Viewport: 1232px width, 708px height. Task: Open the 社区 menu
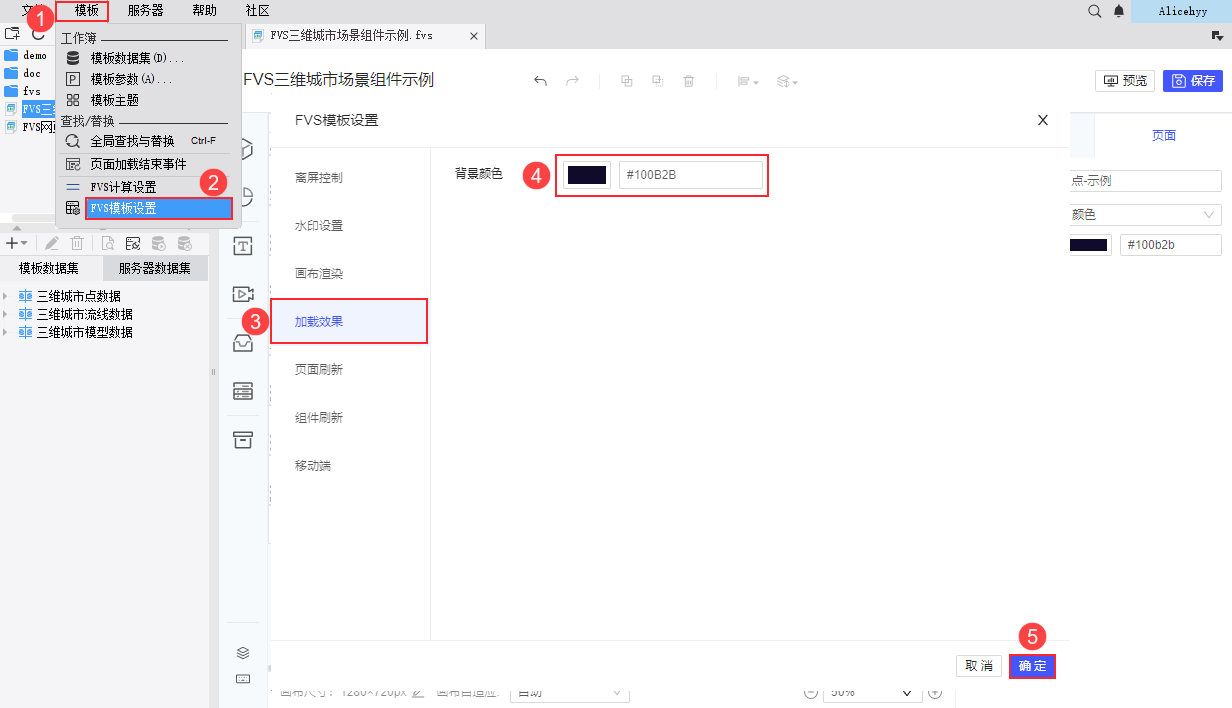click(x=257, y=10)
